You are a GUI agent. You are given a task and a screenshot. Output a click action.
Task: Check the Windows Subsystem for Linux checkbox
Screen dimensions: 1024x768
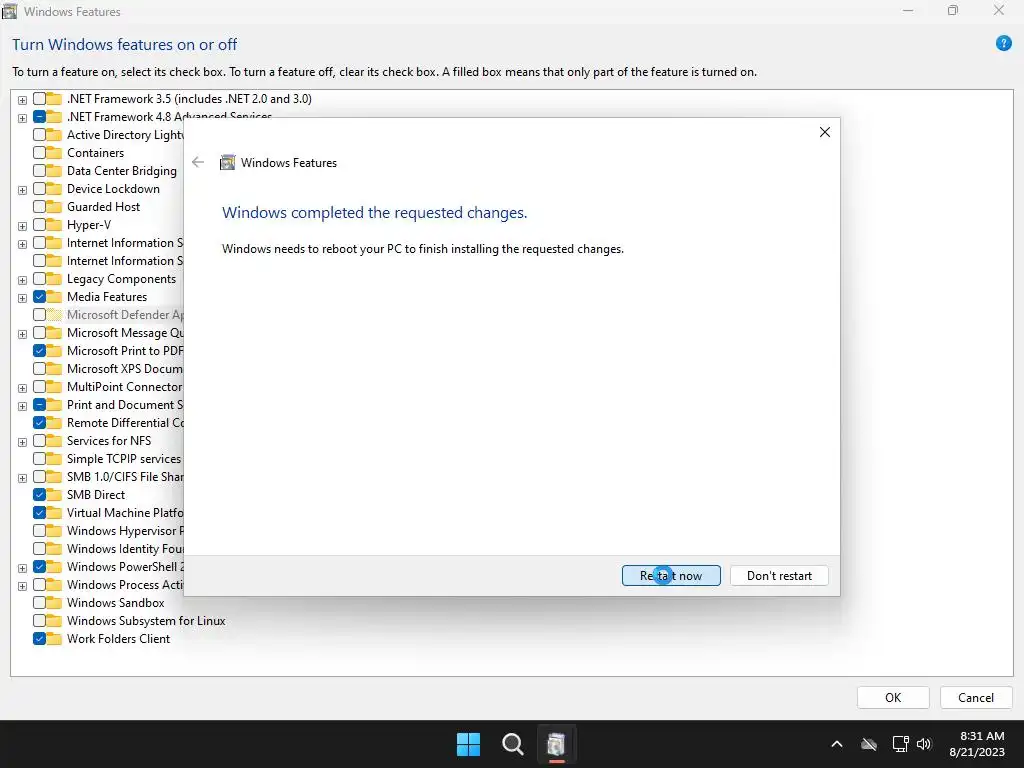pos(39,620)
